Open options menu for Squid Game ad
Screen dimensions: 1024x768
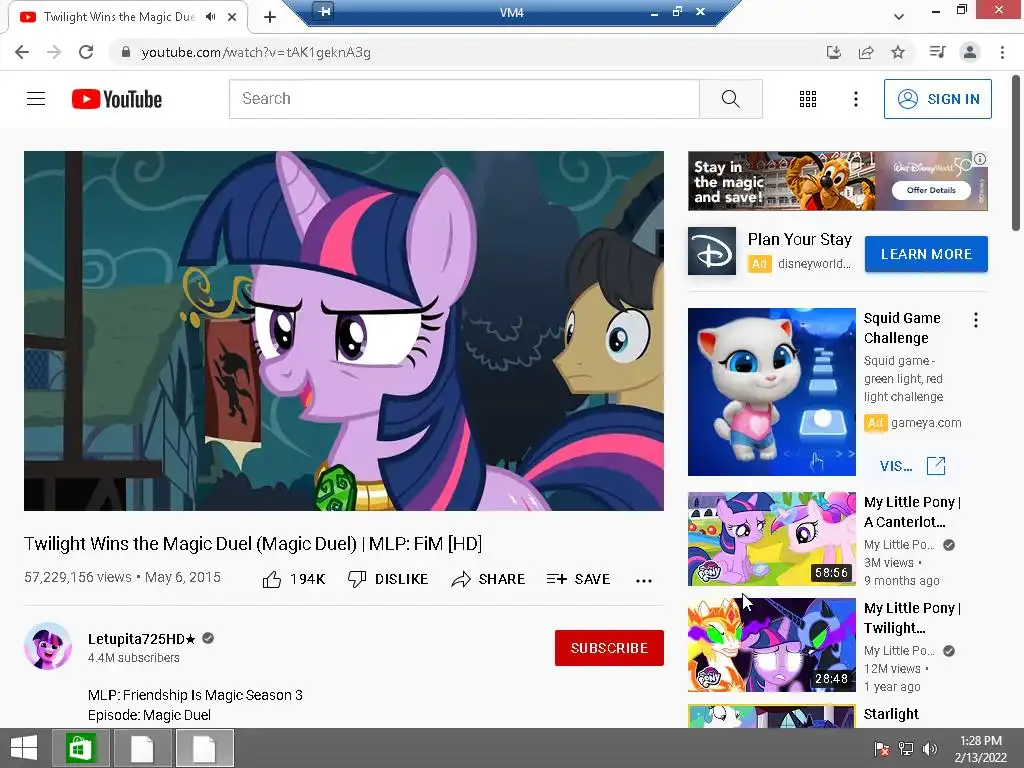point(976,320)
